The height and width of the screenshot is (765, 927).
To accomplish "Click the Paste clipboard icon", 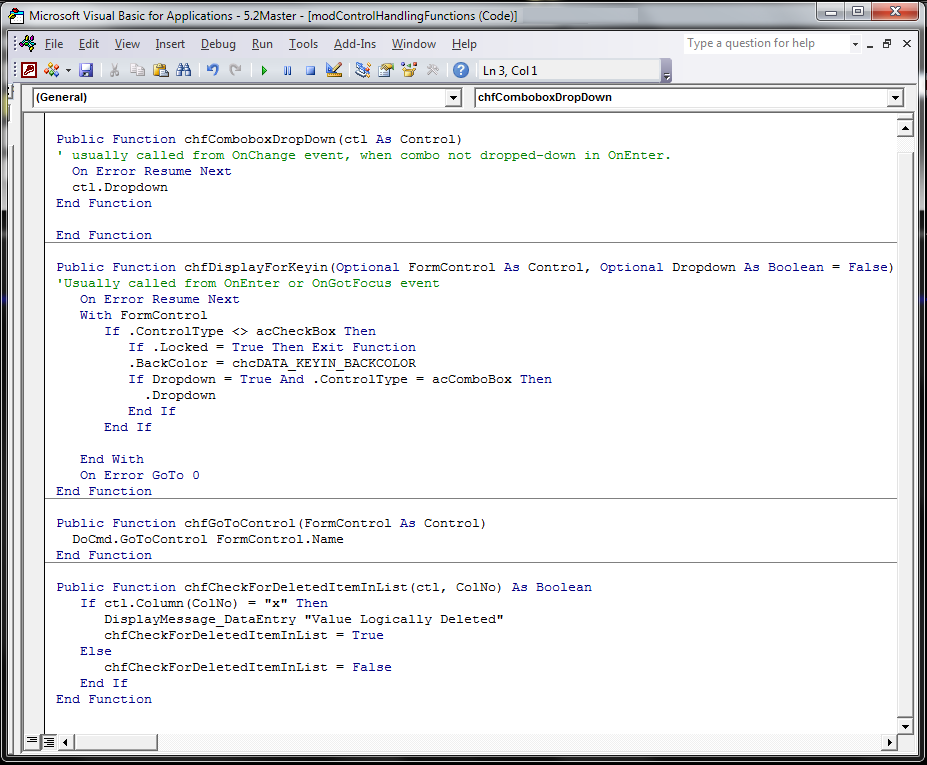I will click(160, 70).
